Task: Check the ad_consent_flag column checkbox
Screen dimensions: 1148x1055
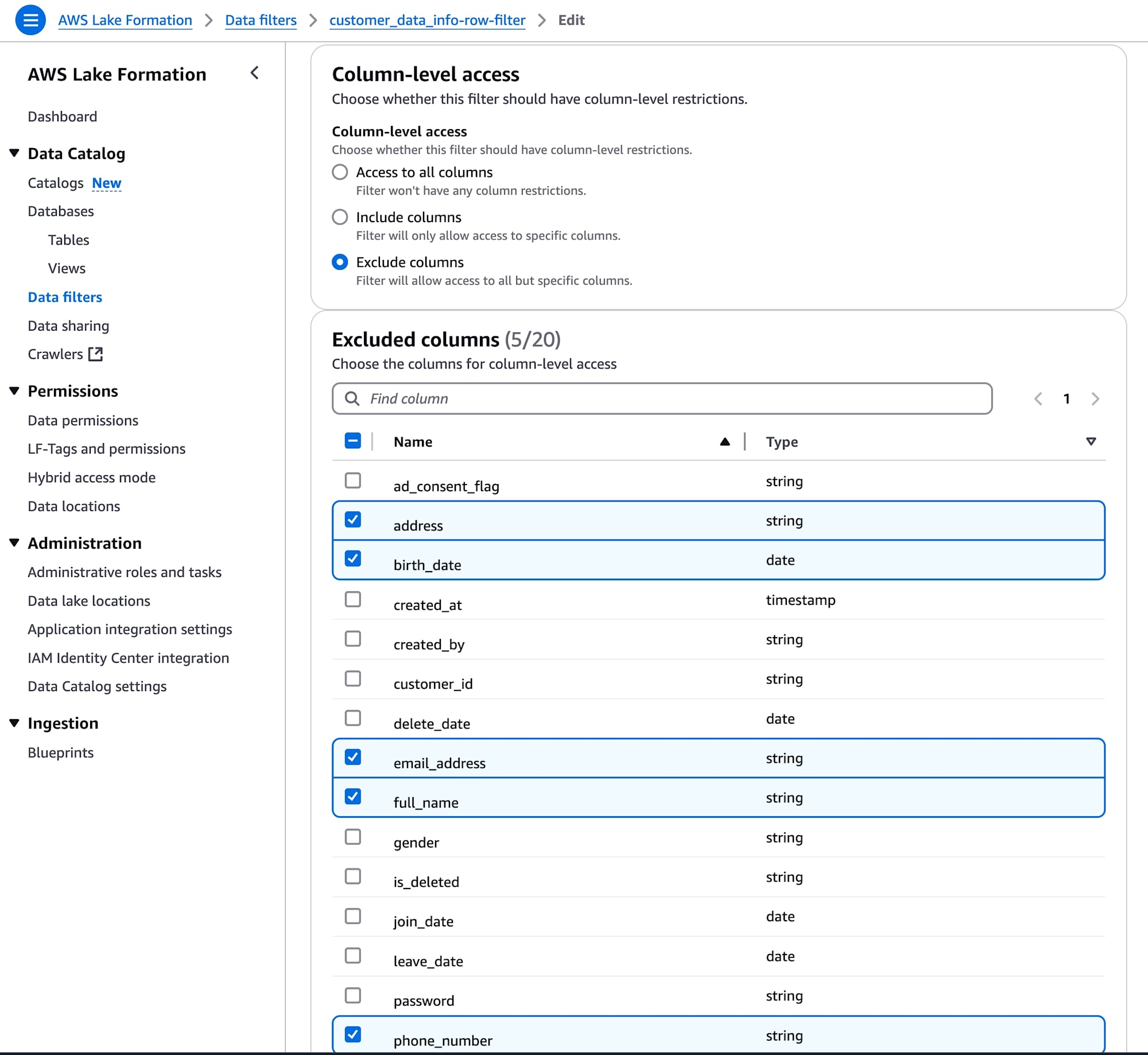Action: pos(353,480)
